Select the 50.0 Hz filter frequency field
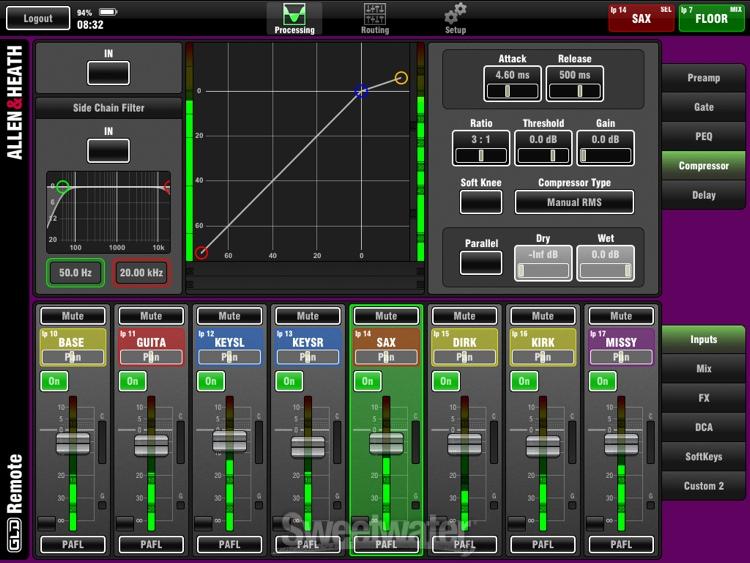750x563 pixels. pos(74,273)
